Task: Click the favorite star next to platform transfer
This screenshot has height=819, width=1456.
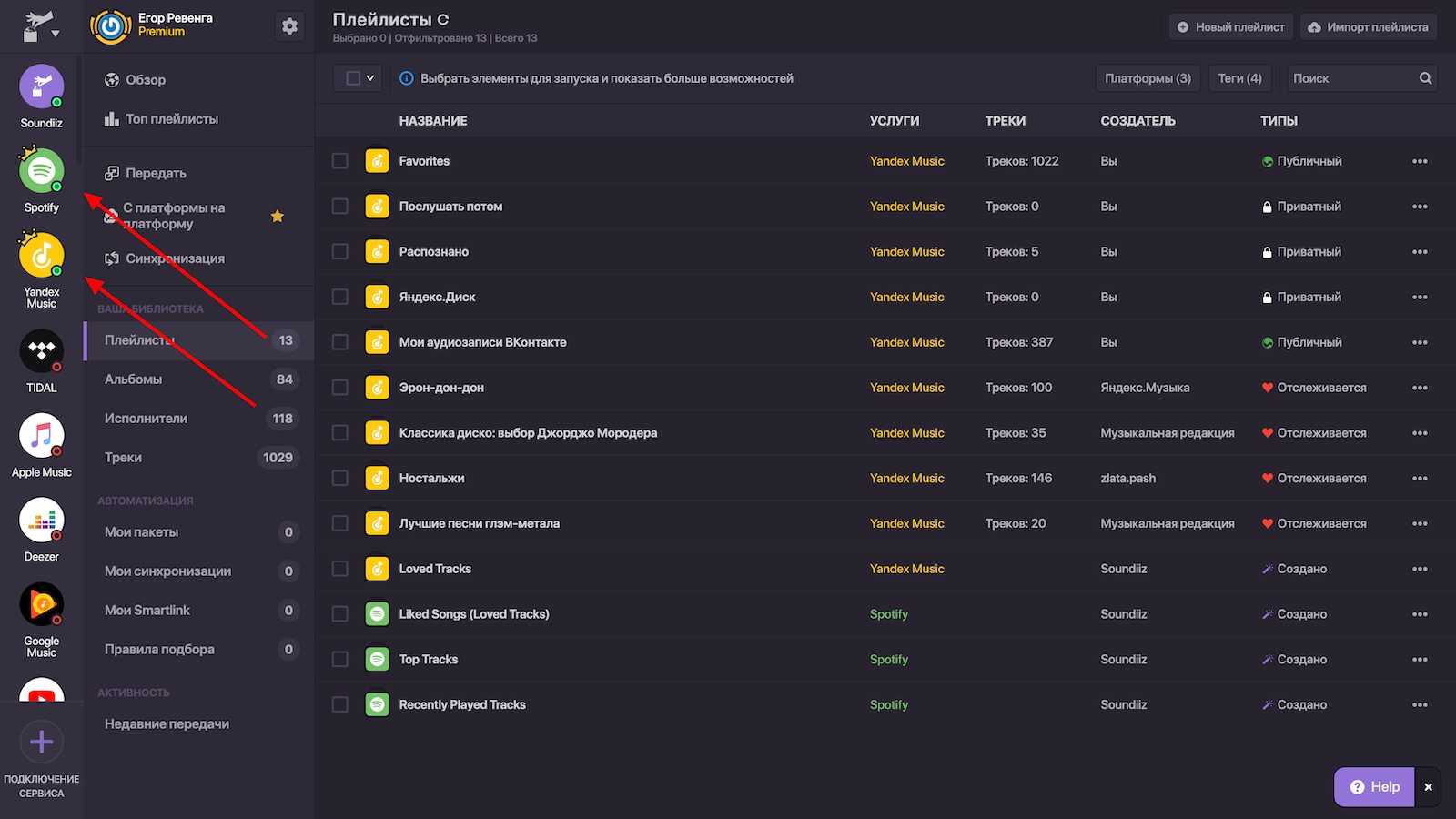Action: click(278, 216)
